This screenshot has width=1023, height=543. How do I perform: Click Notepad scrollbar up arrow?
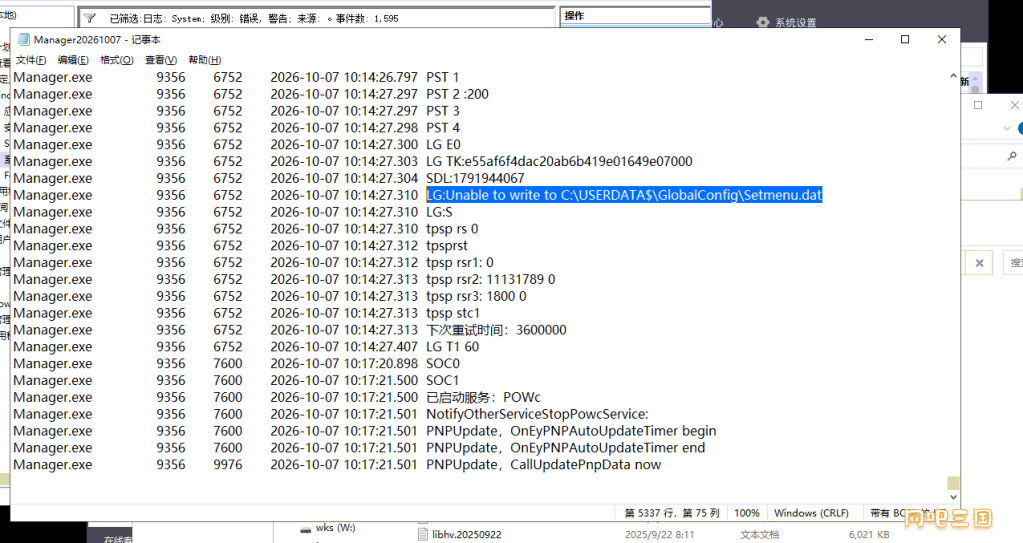click(x=953, y=77)
